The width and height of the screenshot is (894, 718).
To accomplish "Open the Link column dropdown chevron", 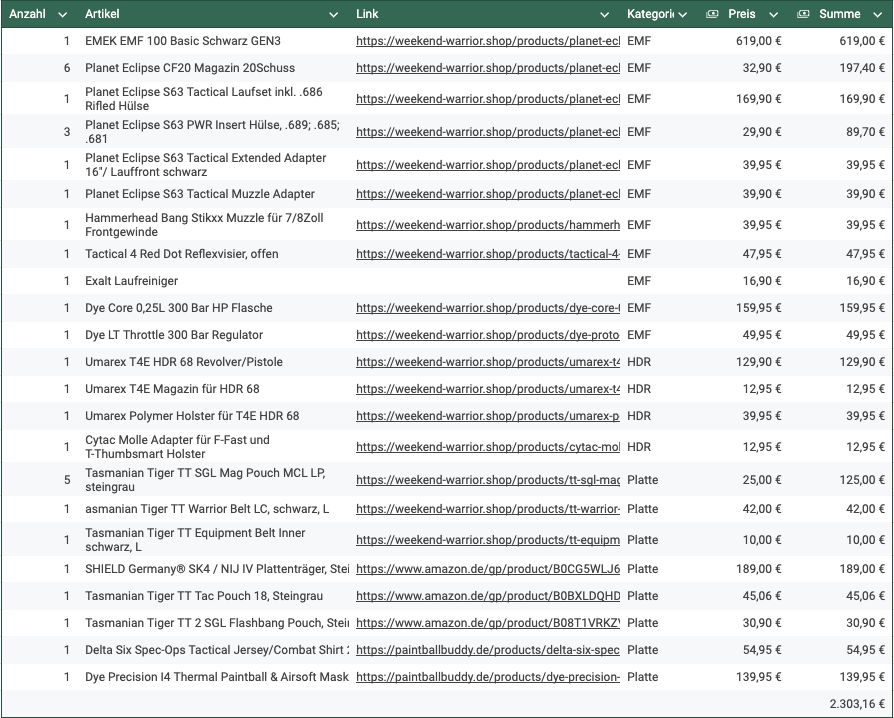I will click(x=604, y=15).
